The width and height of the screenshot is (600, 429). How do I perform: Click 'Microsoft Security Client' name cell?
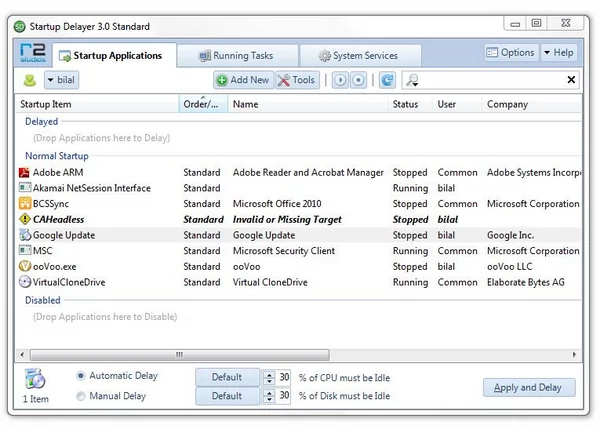point(284,251)
